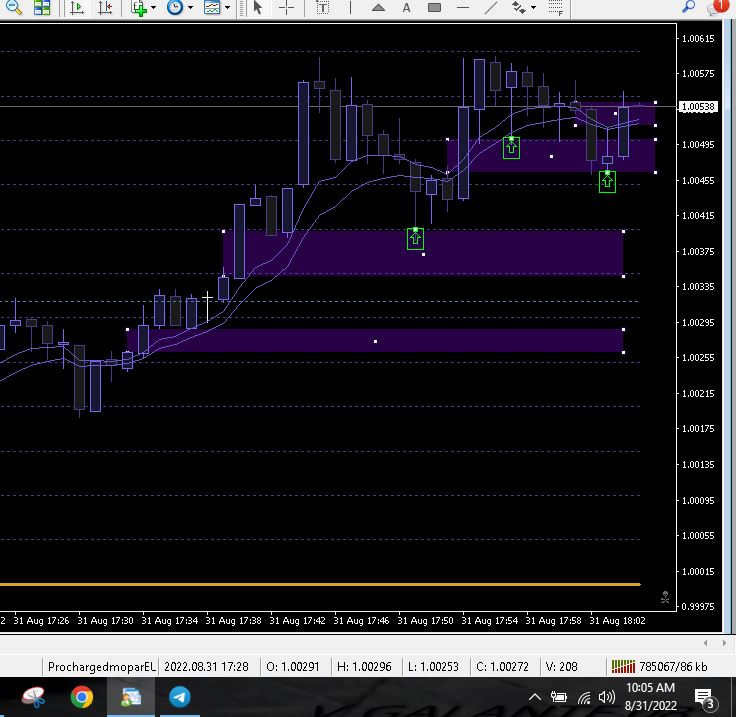Click the chart tabs scroll left arrow
Viewport: 736px width, 717px height.
click(705, 643)
